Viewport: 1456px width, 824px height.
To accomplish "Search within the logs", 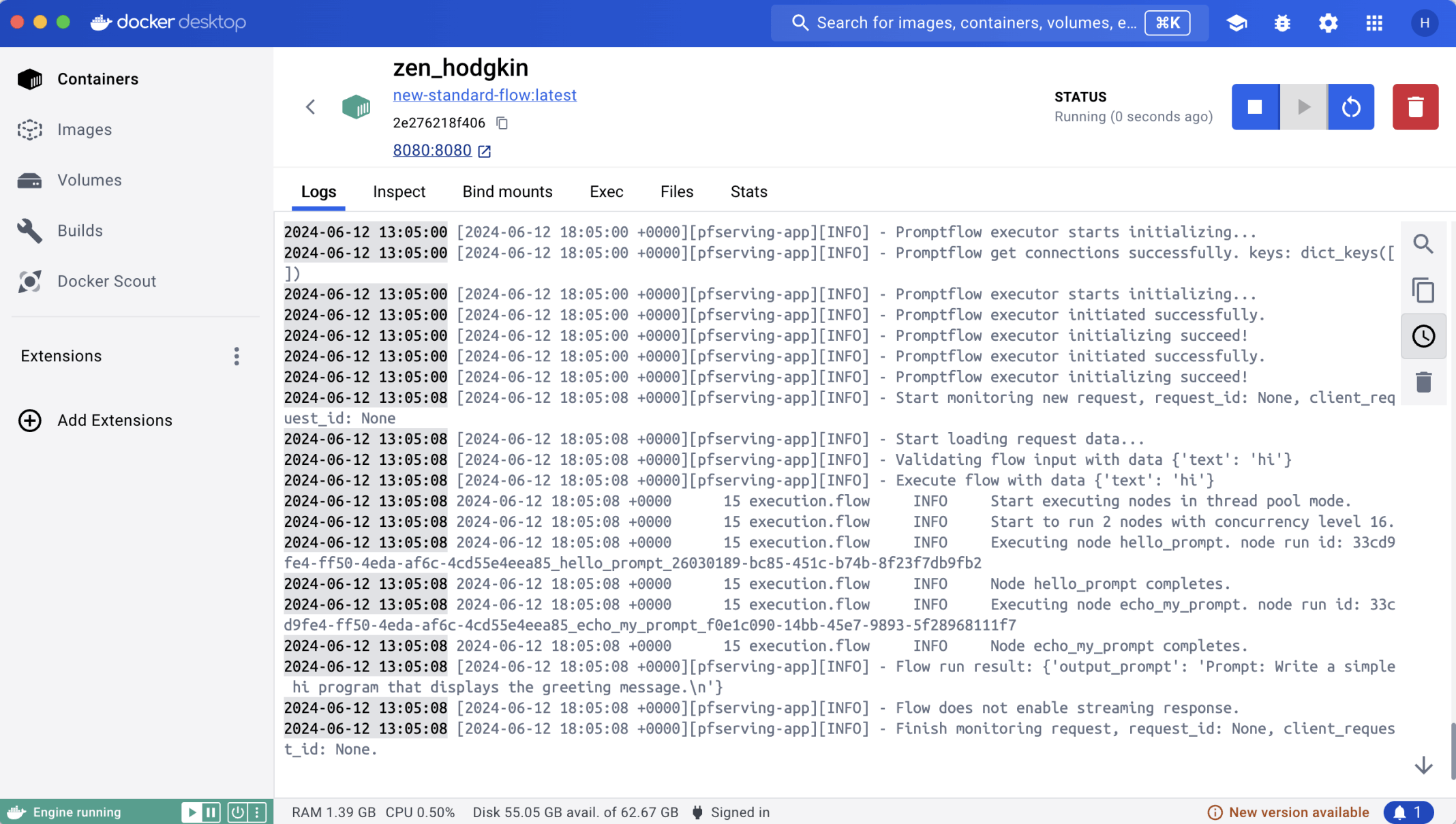I will click(x=1423, y=244).
